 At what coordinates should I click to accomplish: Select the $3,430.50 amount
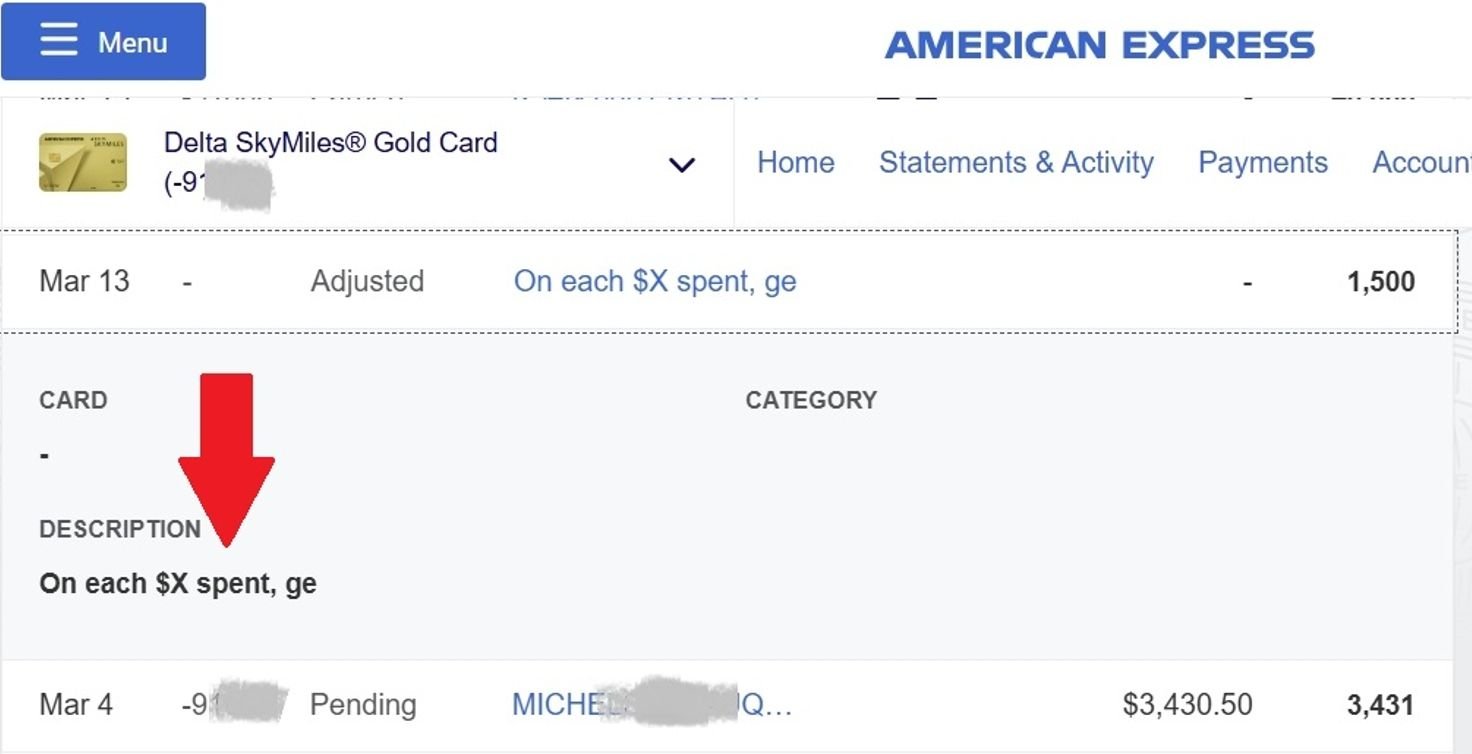pos(1187,704)
